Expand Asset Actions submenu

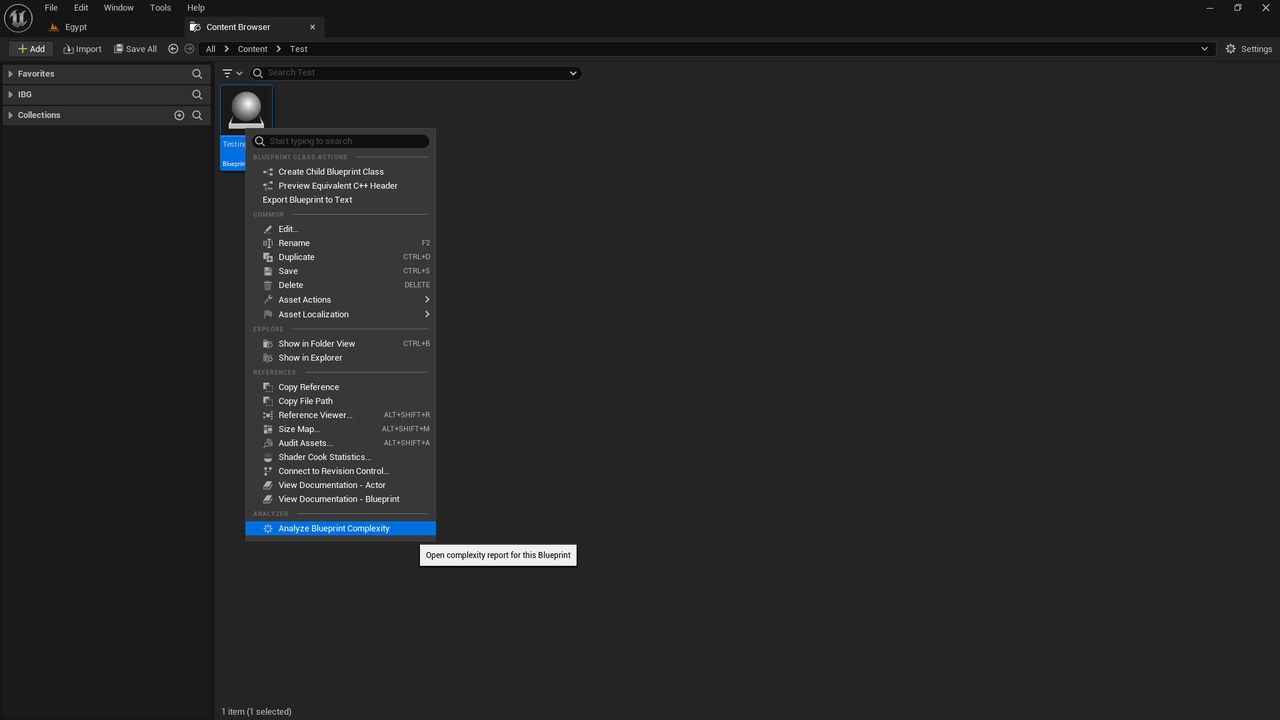click(340, 300)
